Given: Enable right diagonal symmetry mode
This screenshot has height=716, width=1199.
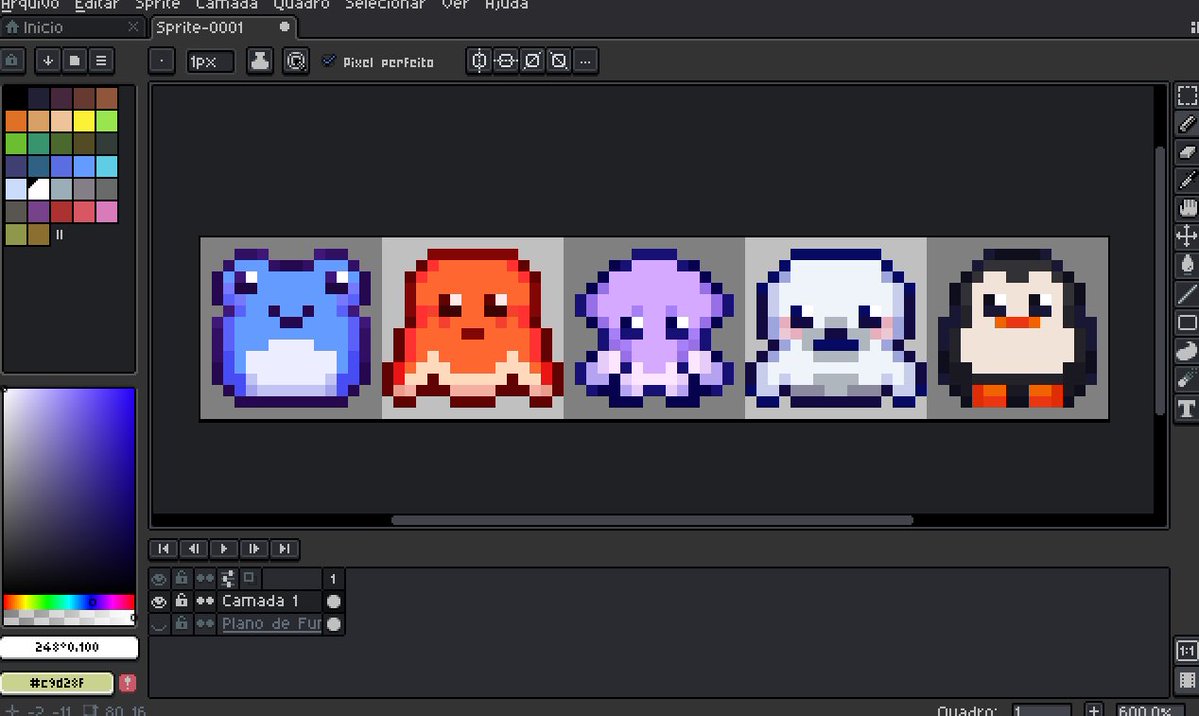Looking at the screenshot, I should click(532, 60).
